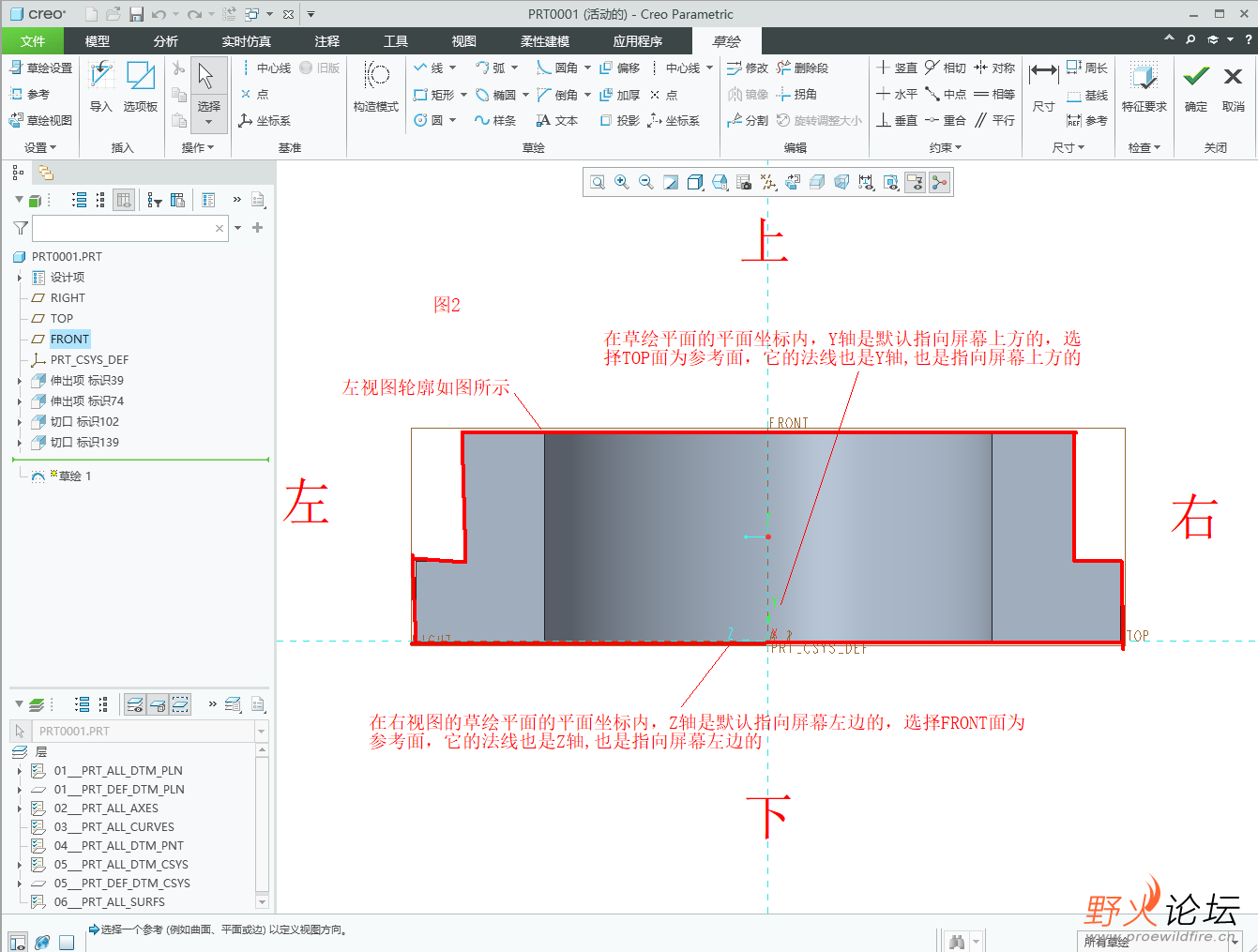The width and height of the screenshot is (1258, 952).
Task: Open the PRT0001.PRT layer model dropdown
Action: point(262,731)
